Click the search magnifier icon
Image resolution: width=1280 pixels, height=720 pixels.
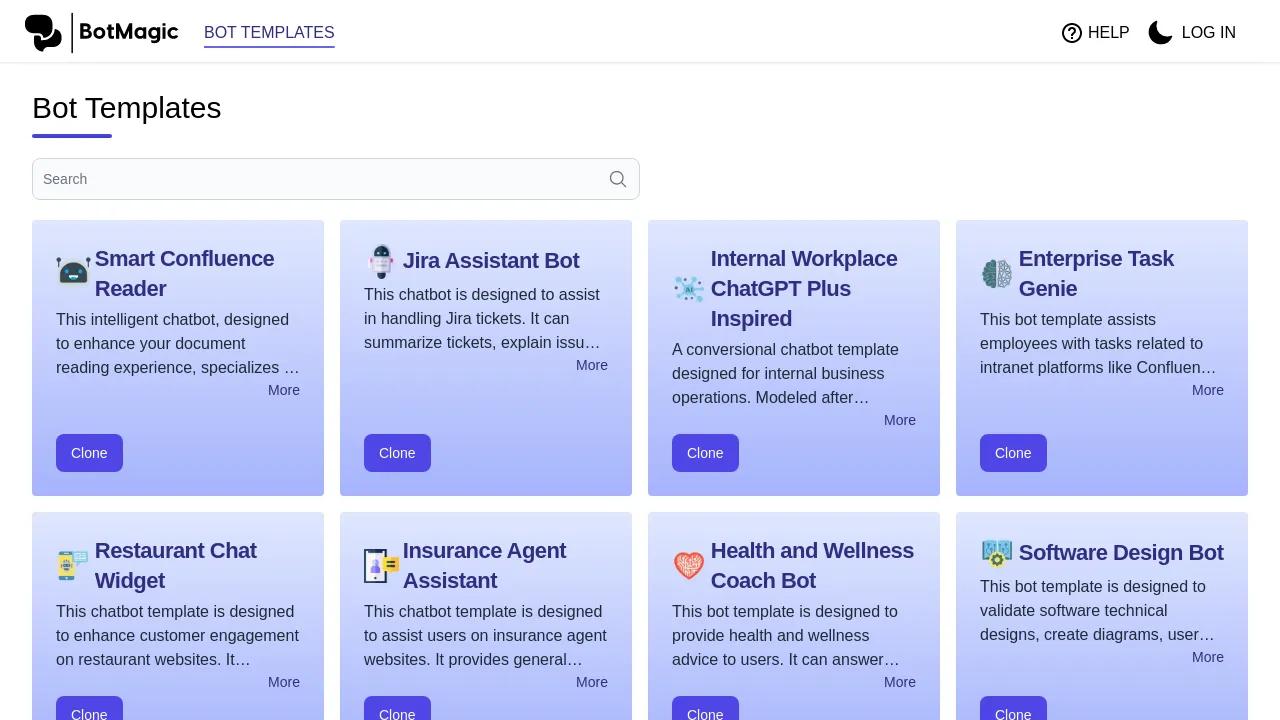click(x=618, y=179)
